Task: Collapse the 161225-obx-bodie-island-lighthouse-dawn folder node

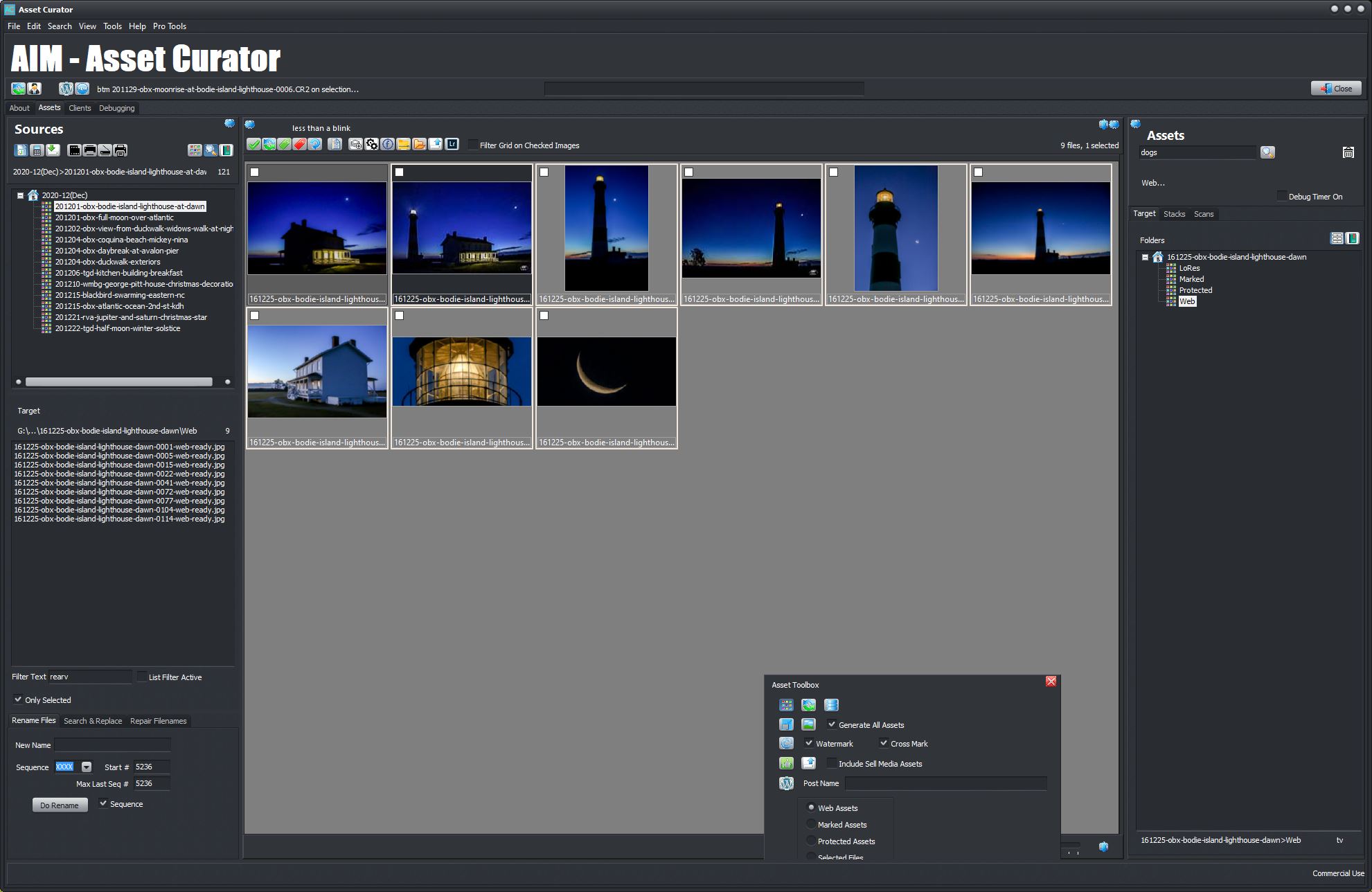Action: 1146,257
